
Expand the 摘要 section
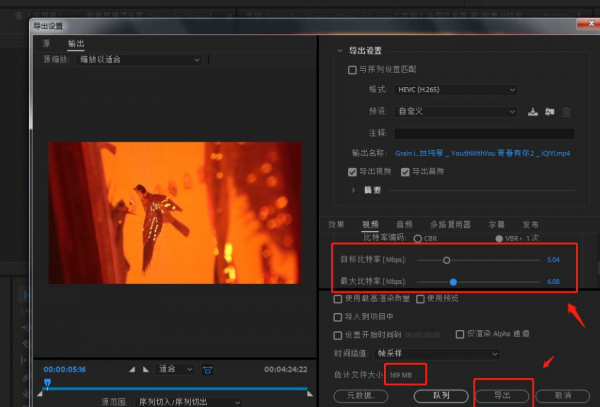click(x=353, y=190)
